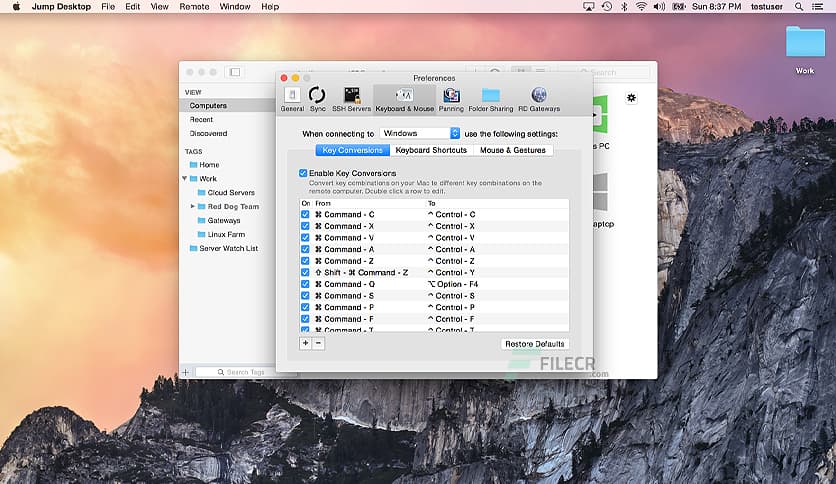Open the SSH Servers preferences pane
Image resolution: width=836 pixels, height=484 pixels.
(x=351, y=100)
